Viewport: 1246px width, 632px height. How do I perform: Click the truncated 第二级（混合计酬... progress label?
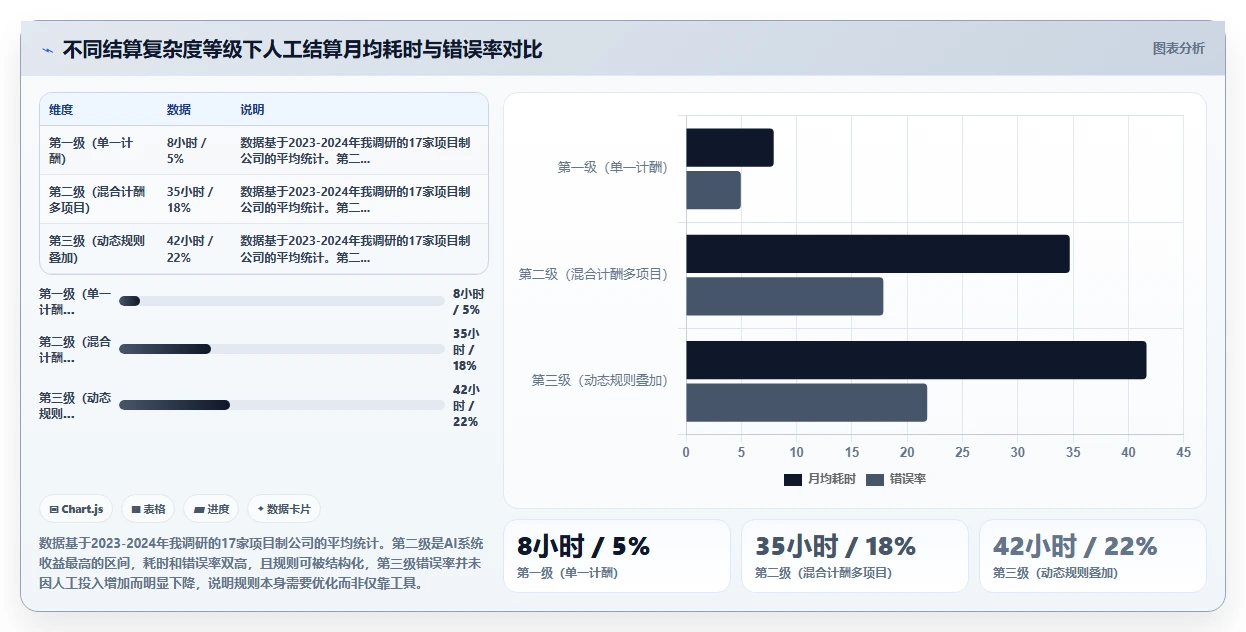point(75,349)
